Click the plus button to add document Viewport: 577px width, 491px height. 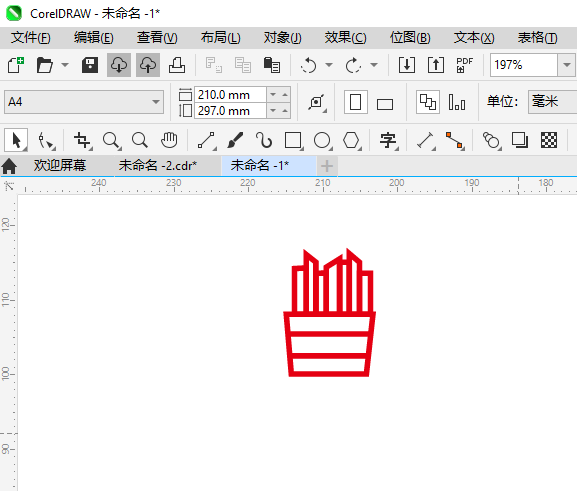(x=327, y=166)
